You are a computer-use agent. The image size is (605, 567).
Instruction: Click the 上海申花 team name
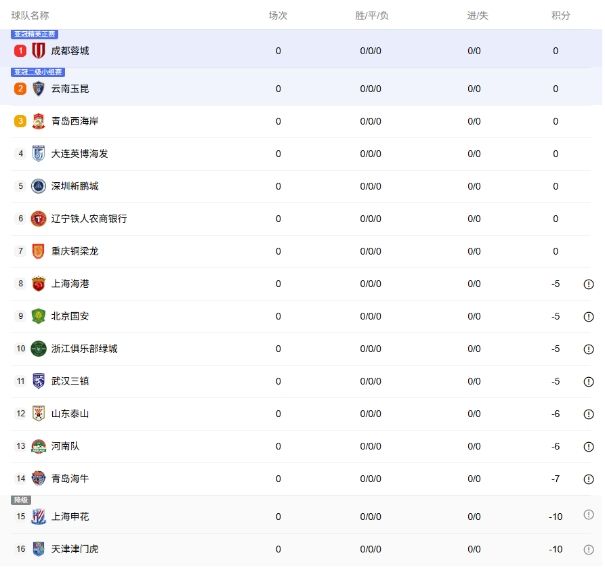pos(70,516)
